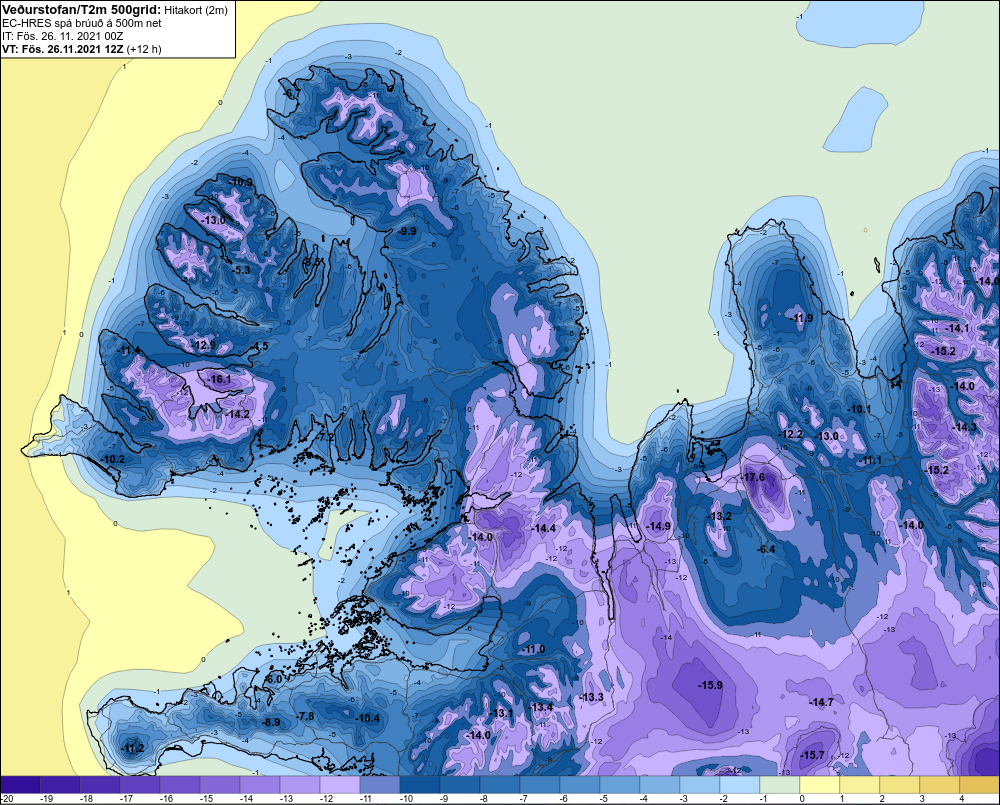Select the -6.4 temperature value
The height and width of the screenshot is (805, 1000).
click(x=766, y=549)
